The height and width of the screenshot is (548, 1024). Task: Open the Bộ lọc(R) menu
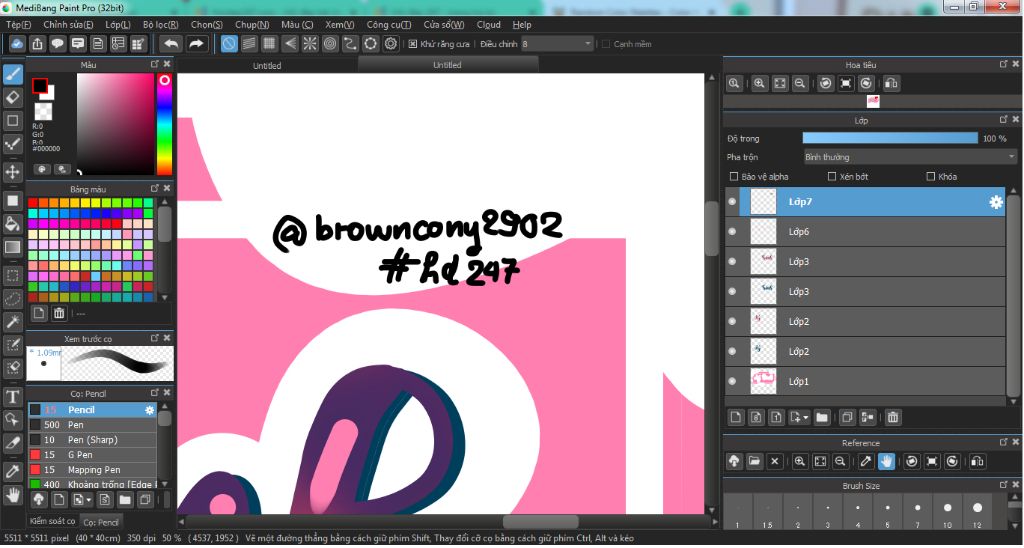click(161, 25)
